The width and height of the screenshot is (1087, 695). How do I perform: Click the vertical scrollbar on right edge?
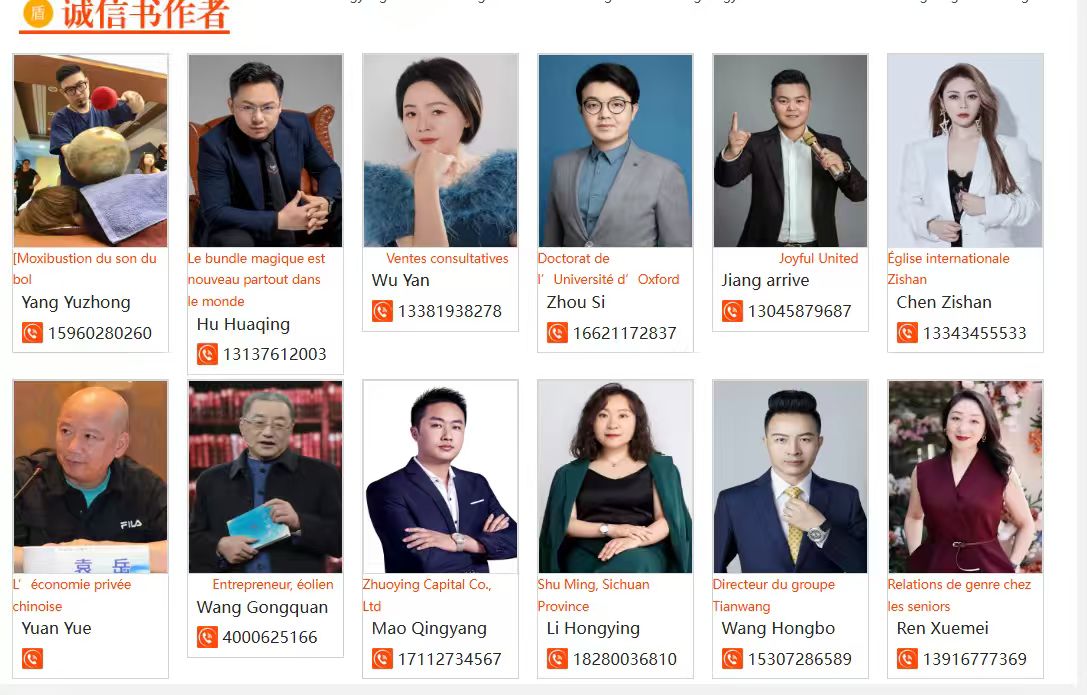1081,346
